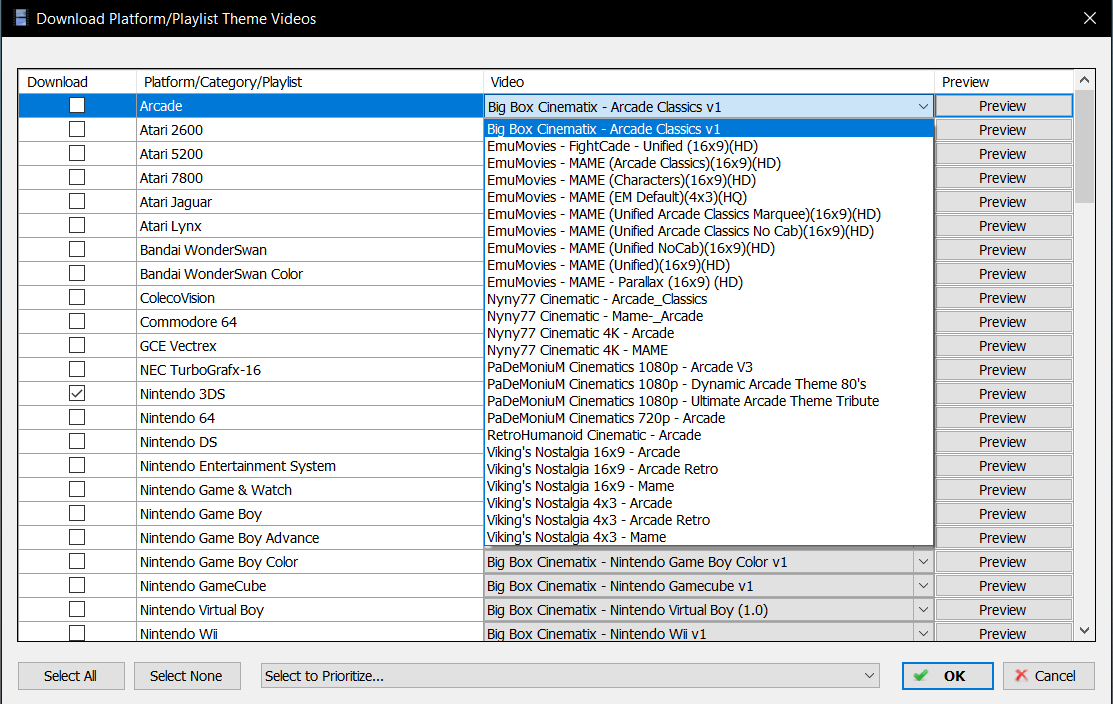Image resolution: width=1113 pixels, height=704 pixels.
Task: Choose Nyny77 Cinematic - Arcade_Classics
Action: [x=708, y=299]
